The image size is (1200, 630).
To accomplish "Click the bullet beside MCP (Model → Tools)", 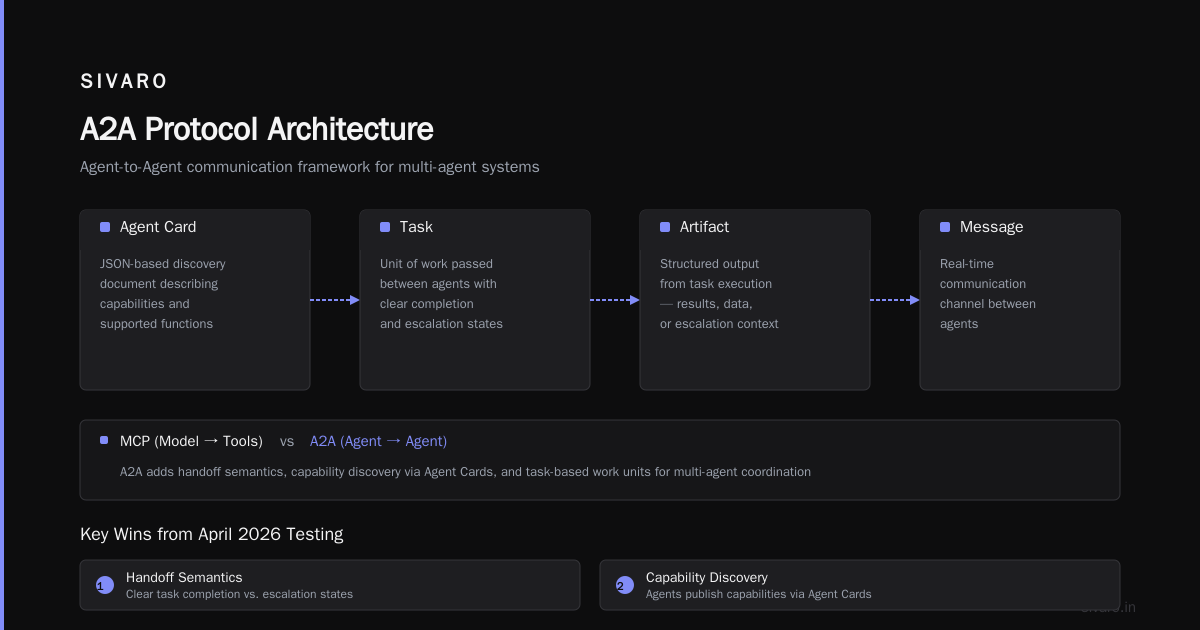I will [x=104, y=440].
